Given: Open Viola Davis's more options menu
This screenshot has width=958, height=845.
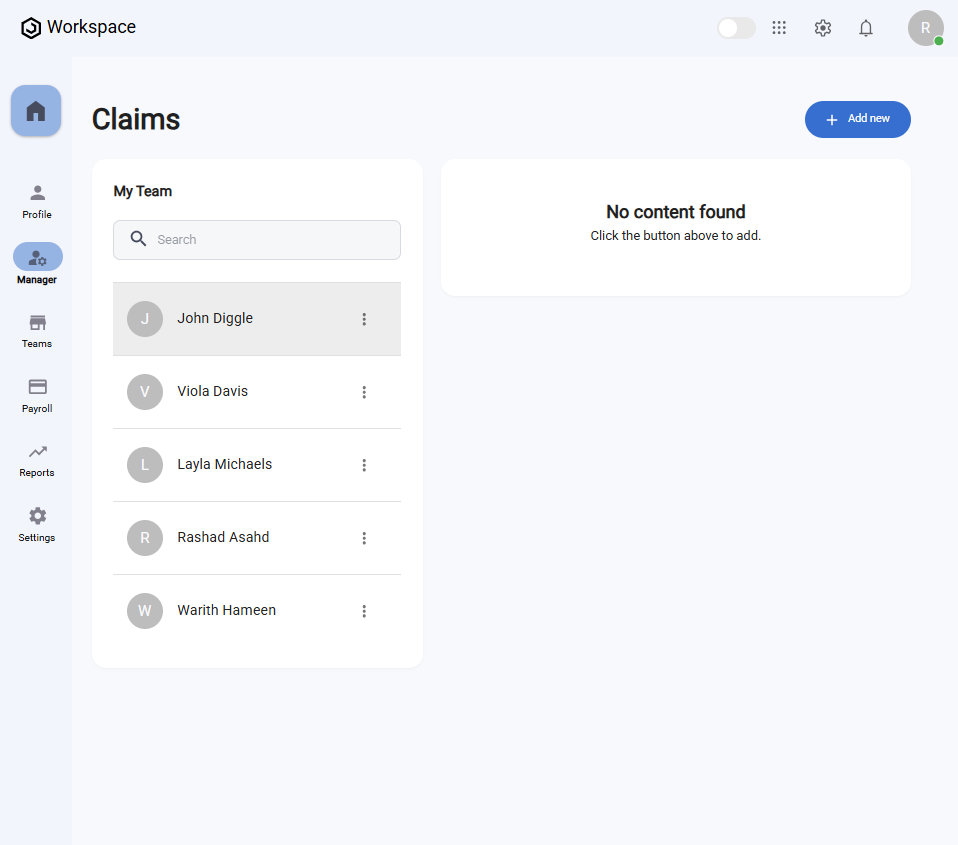Looking at the screenshot, I should [364, 392].
